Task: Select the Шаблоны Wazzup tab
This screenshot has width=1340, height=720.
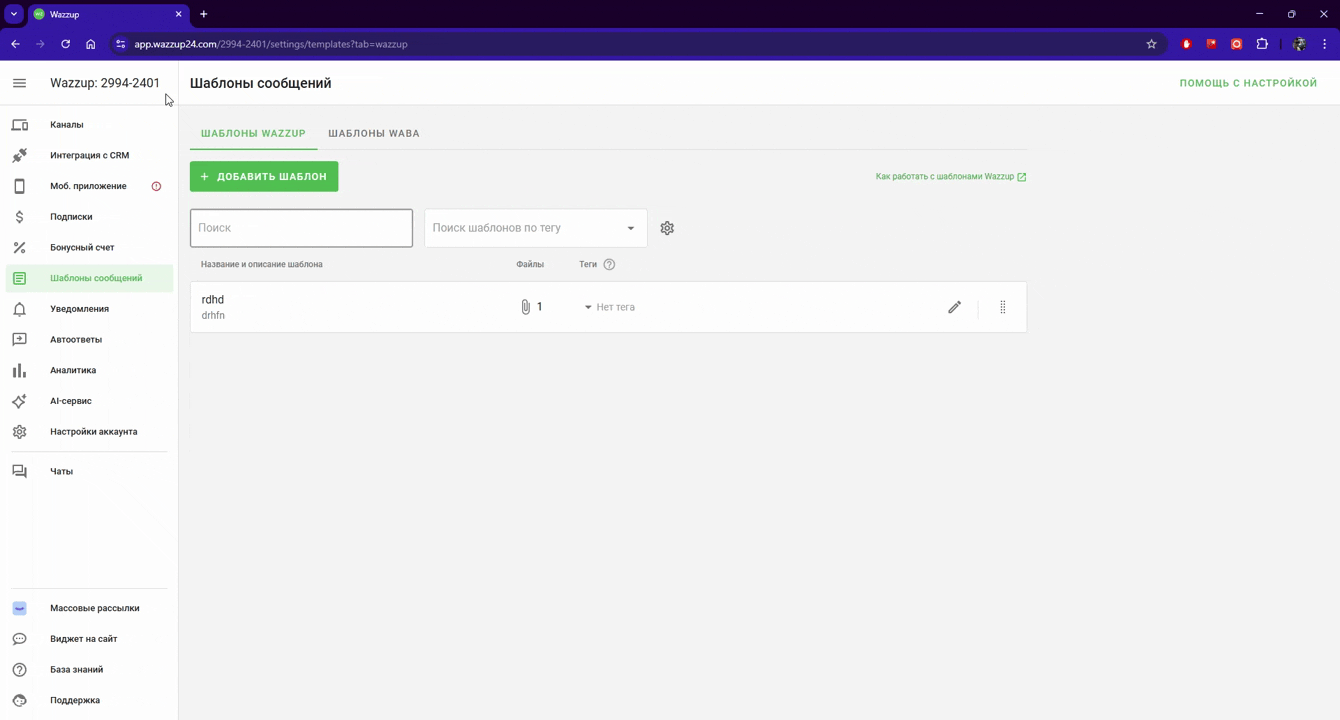Action: click(x=253, y=133)
